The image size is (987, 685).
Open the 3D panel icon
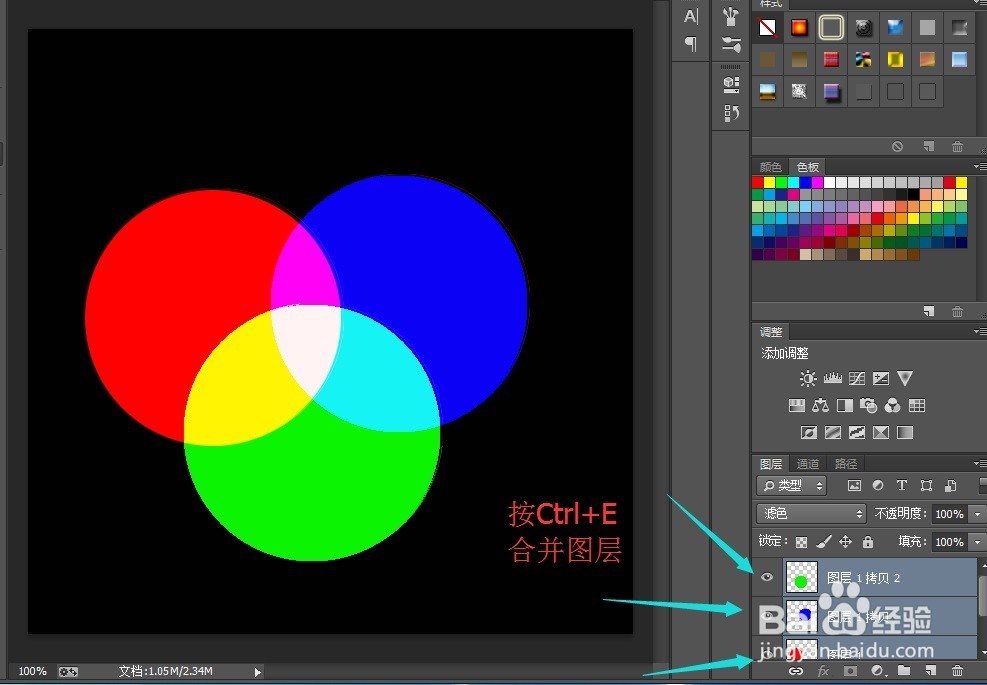pos(731,85)
